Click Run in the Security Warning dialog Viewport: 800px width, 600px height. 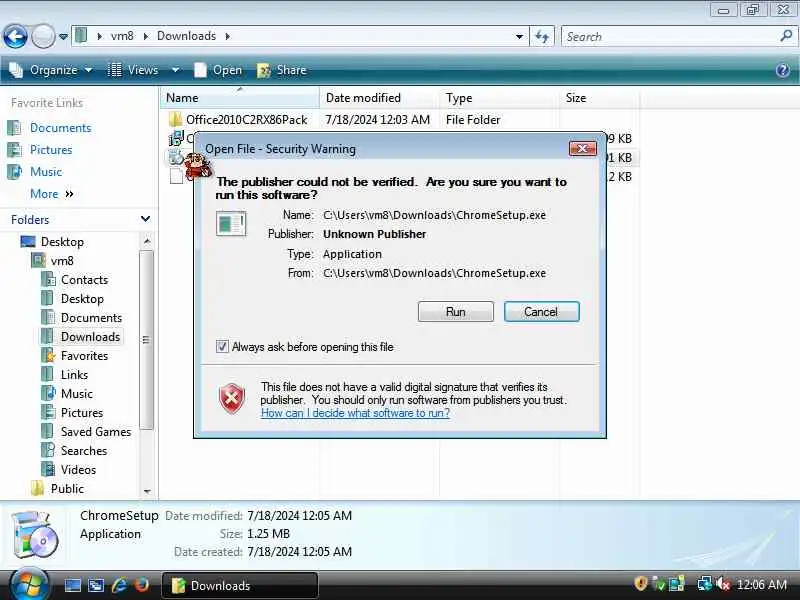(x=456, y=312)
